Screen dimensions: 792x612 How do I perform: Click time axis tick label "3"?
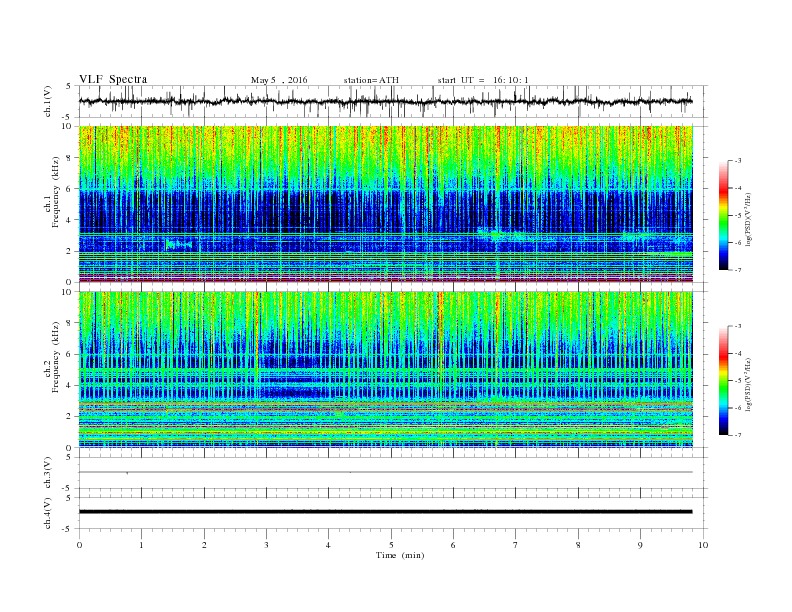266,545
